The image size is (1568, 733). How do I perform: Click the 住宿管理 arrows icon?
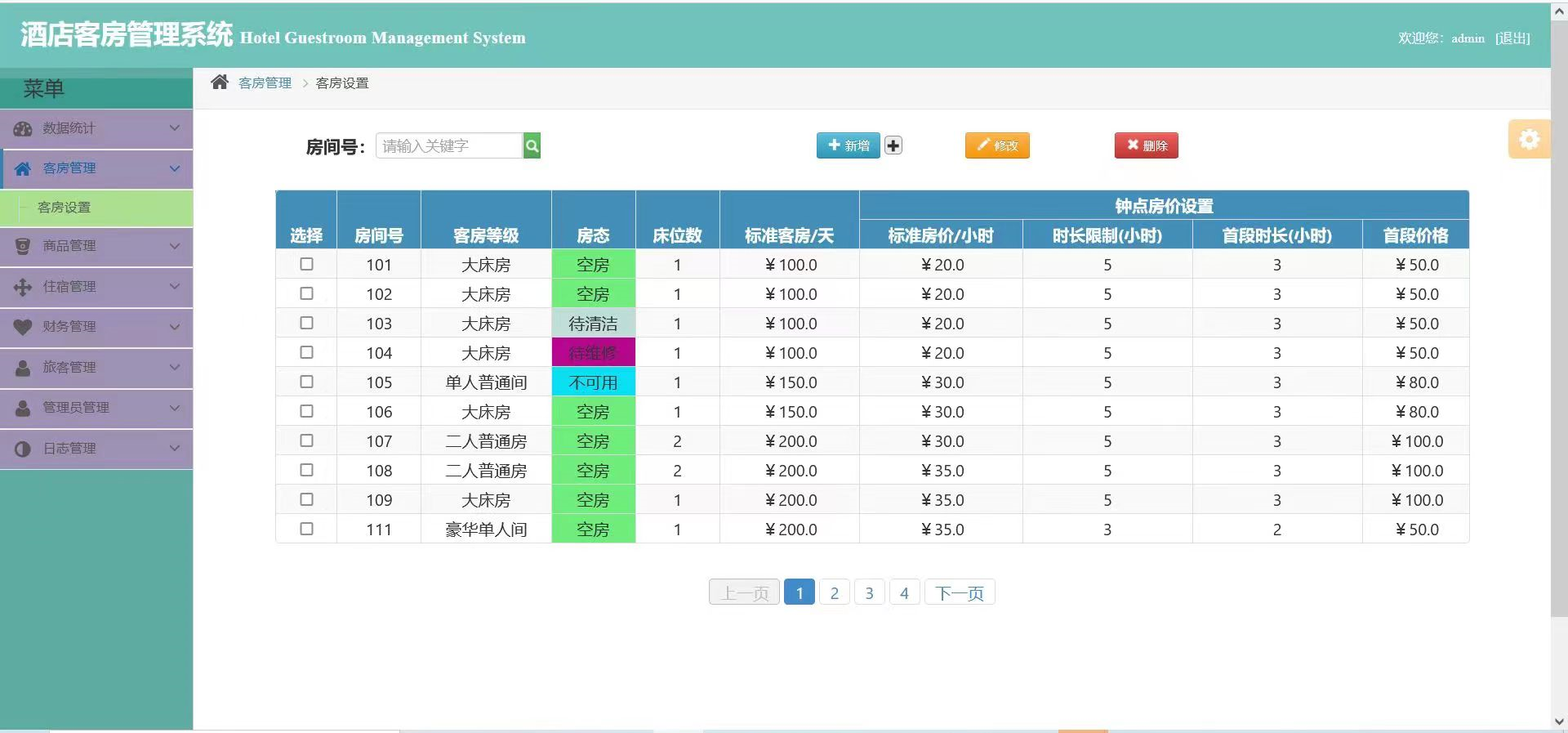click(x=23, y=287)
